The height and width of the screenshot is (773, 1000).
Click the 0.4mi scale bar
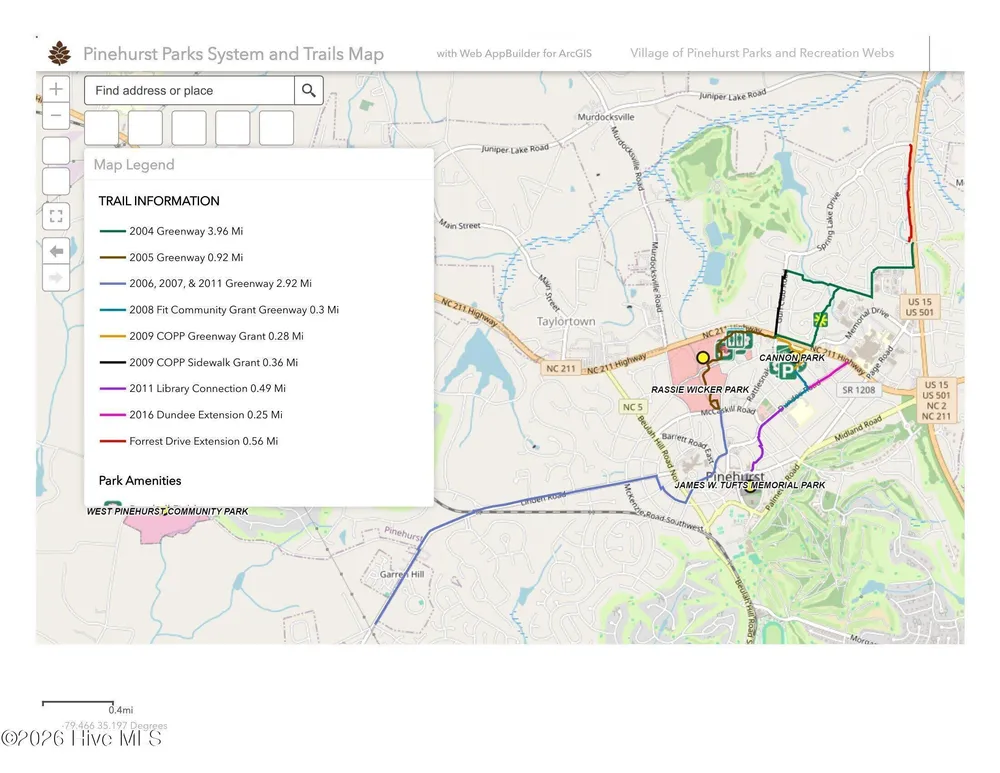tap(78, 703)
